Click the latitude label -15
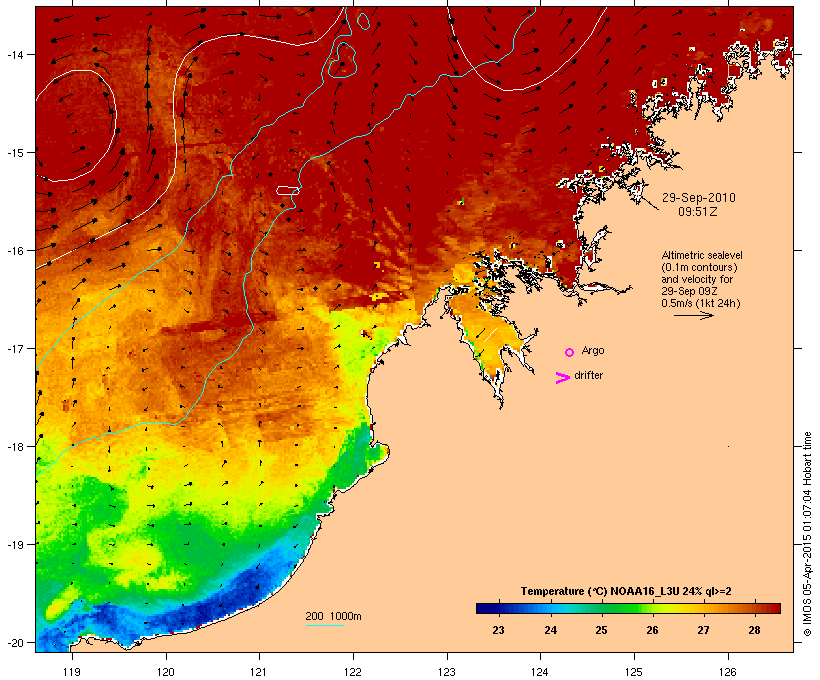The image size is (820, 680). pos(15,153)
